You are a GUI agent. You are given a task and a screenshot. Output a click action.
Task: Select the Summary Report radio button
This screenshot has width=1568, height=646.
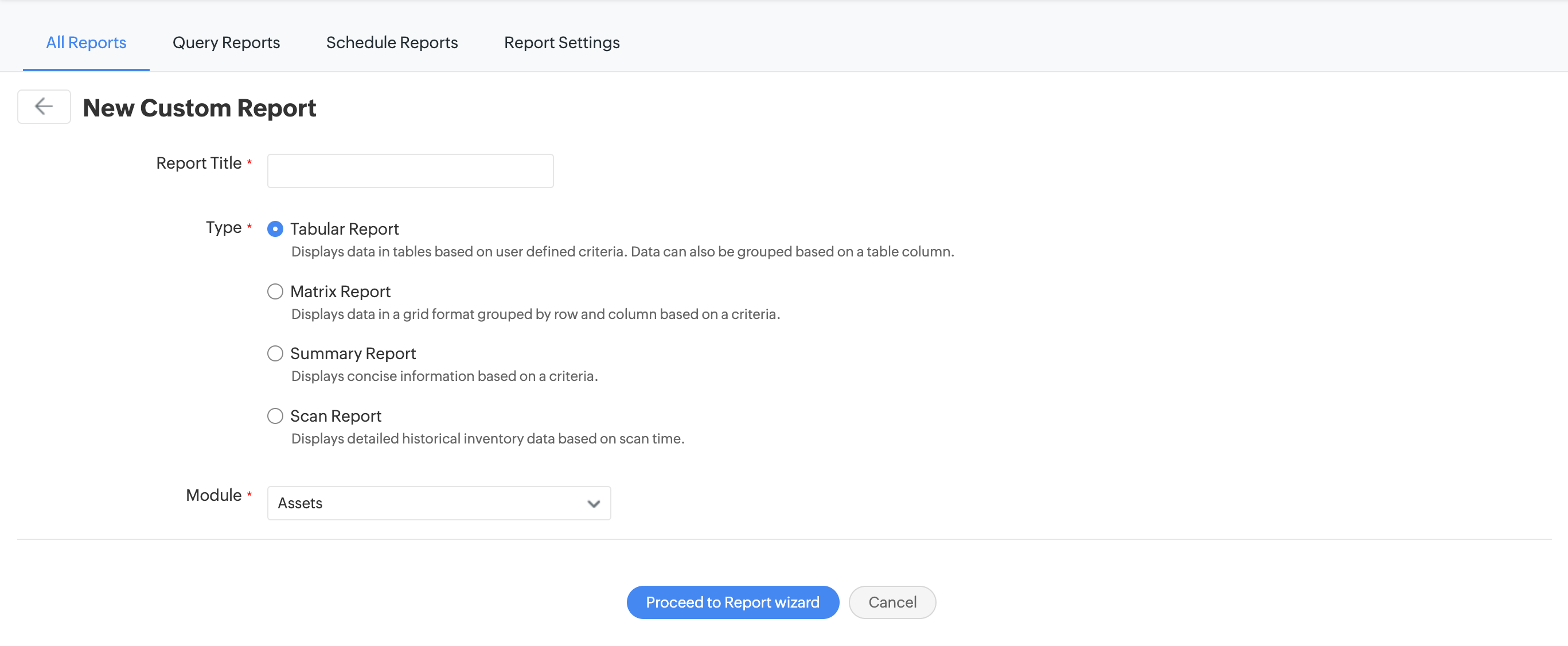coord(275,354)
